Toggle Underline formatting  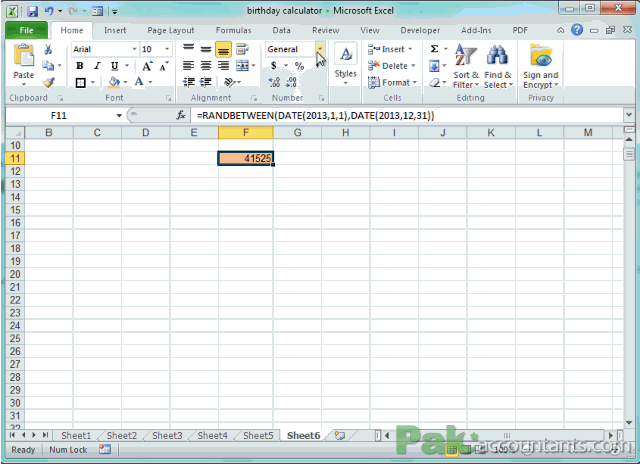(x=115, y=66)
